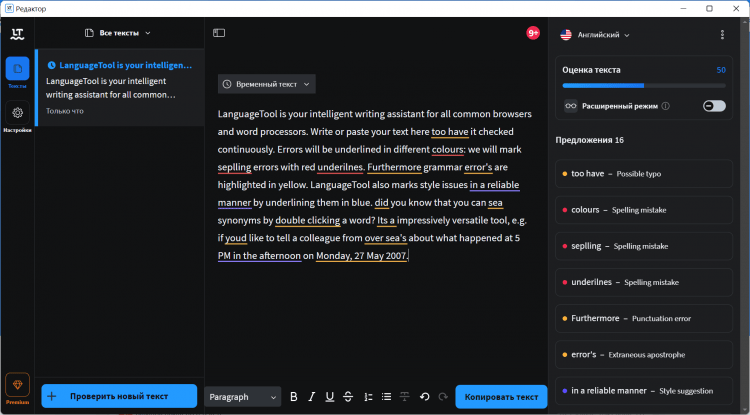
Task: Click the 'Только что' timestamp in the text list
Action: tap(65, 111)
